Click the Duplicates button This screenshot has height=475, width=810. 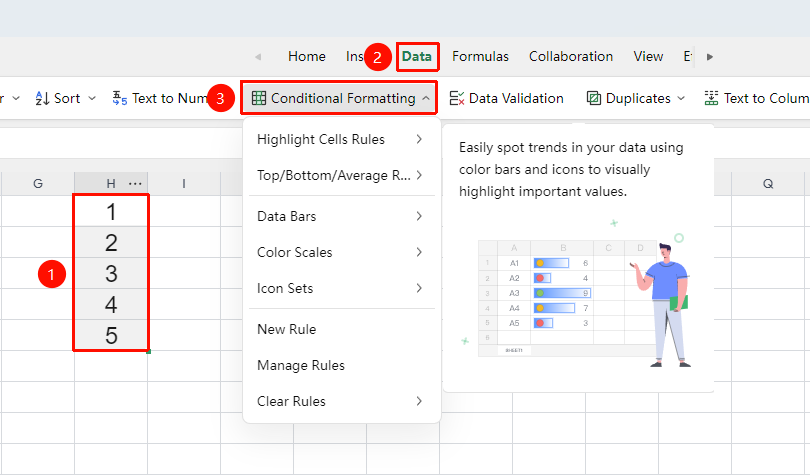636,98
